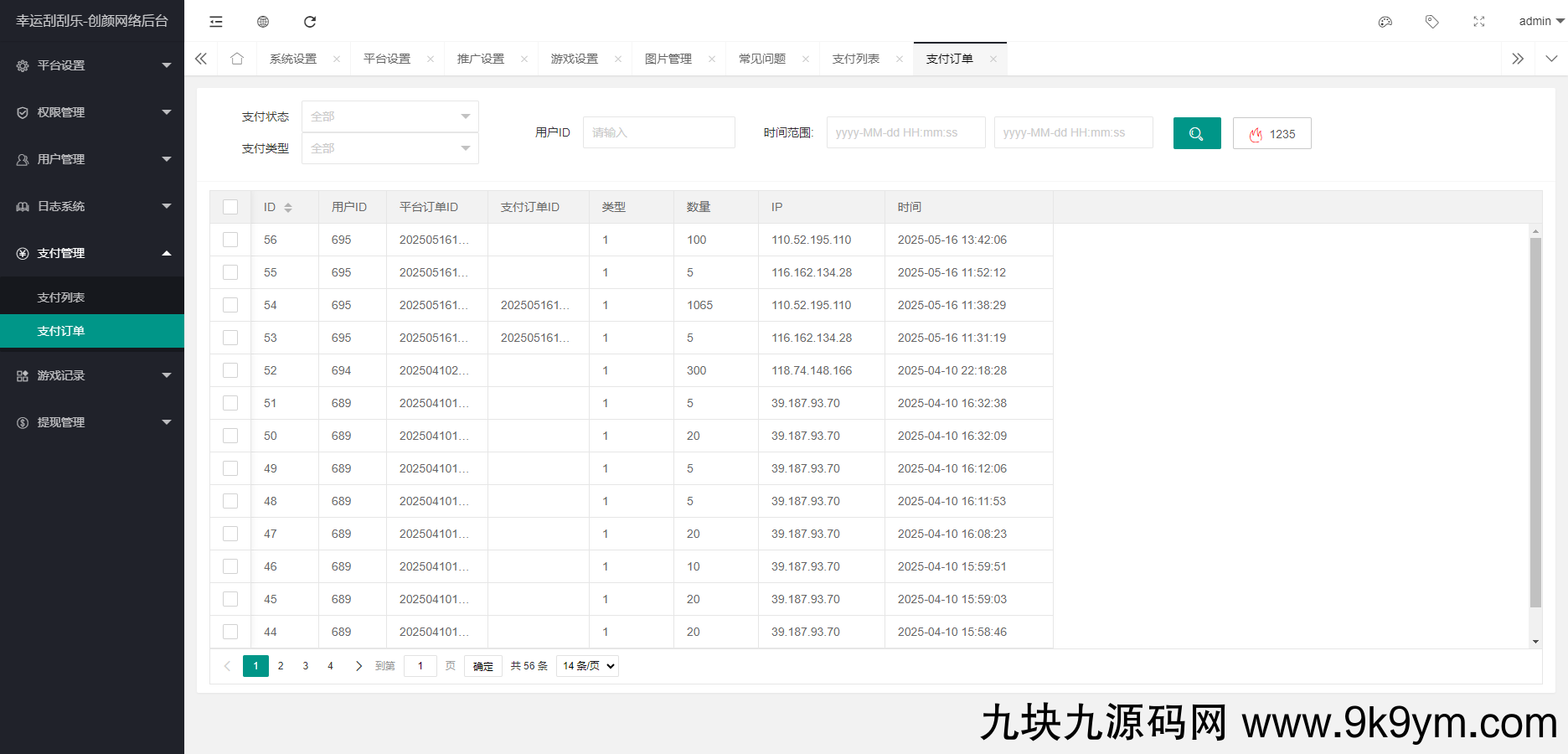Click the tag icon in the header

(x=1431, y=21)
